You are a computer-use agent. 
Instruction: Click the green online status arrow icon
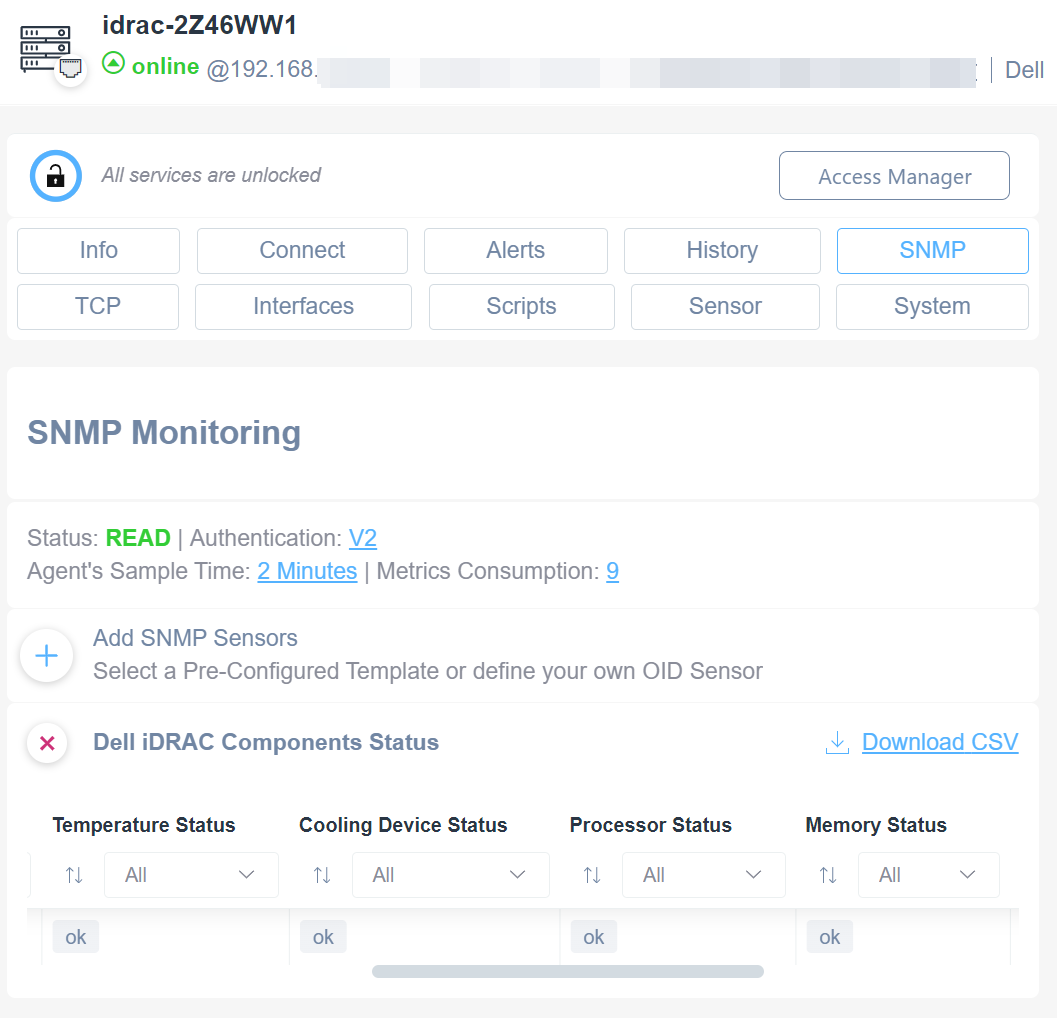113,63
